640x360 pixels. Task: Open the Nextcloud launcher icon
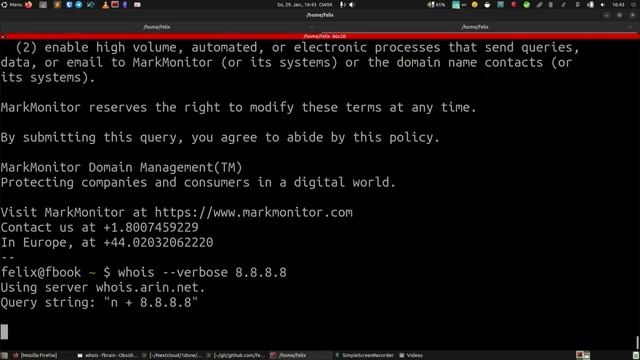tap(91, 4)
